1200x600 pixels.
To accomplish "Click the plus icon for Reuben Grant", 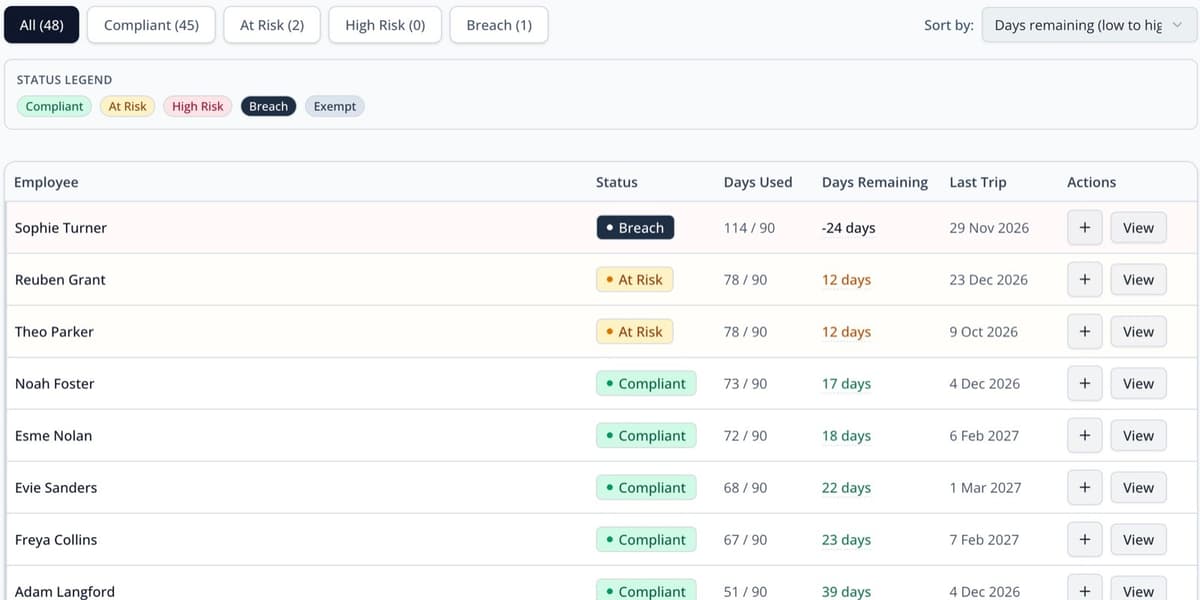I will (x=1085, y=280).
